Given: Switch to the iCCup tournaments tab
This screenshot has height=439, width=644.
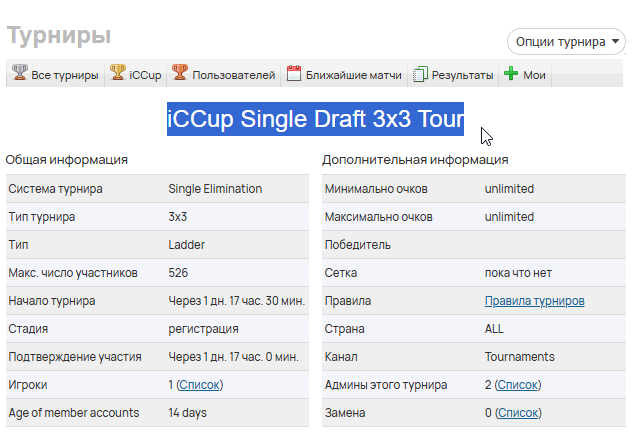Looking at the screenshot, I should [x=136, y=74].
